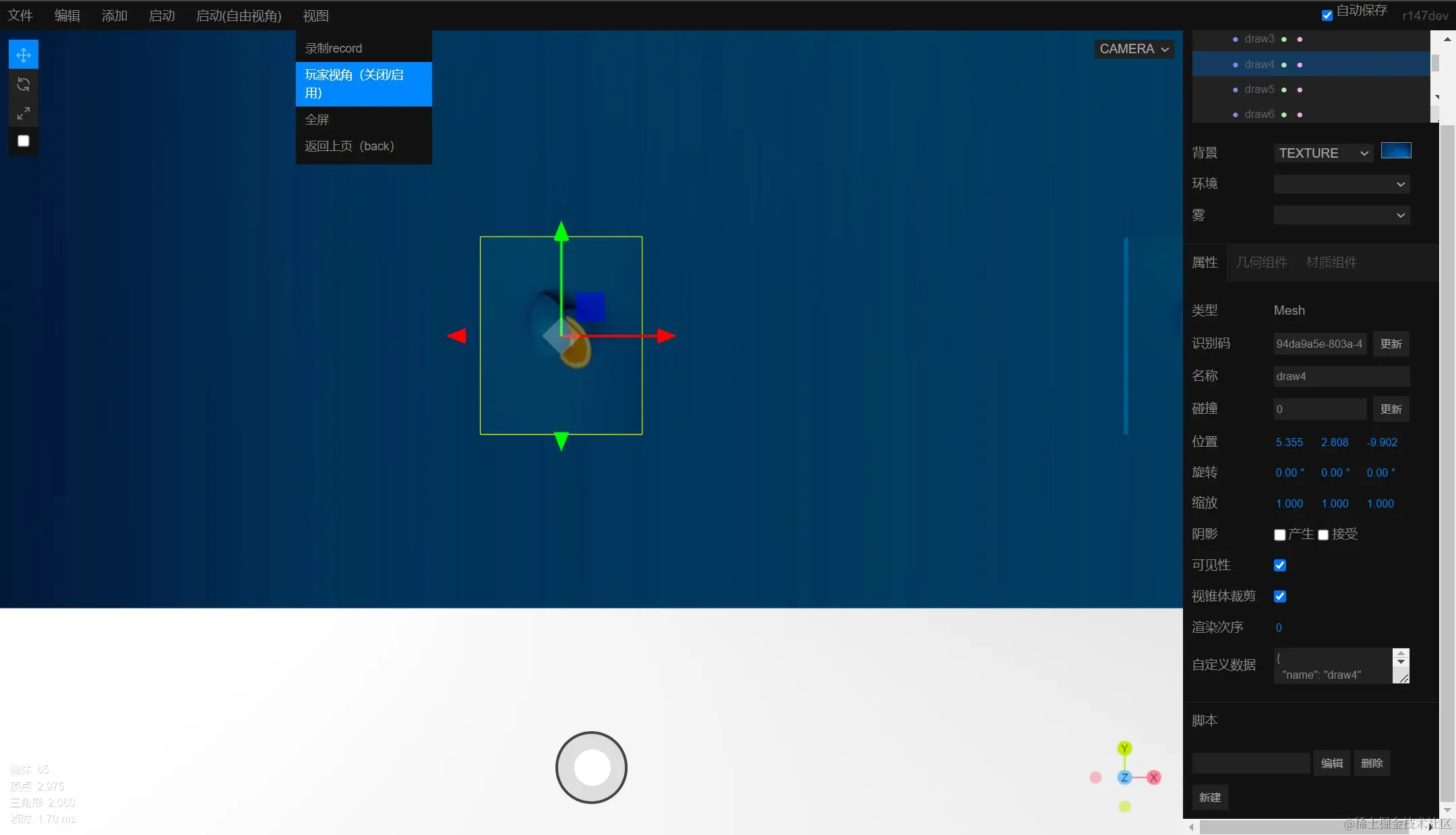The width and height of the screenshot is (1456, 835).
Task: Select 全屏 from the view menu
Action: coord(317,120)
